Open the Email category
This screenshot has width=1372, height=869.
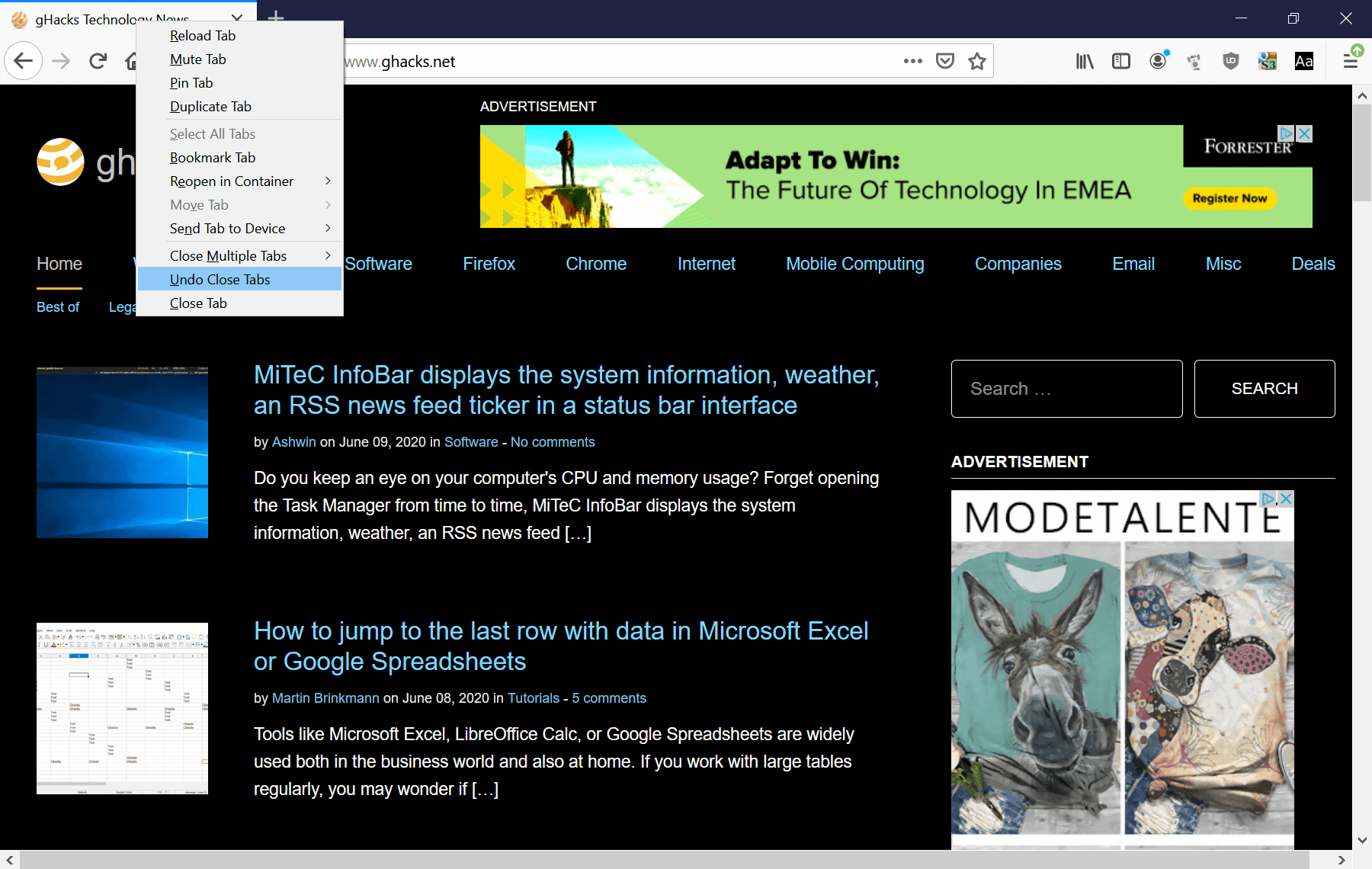[x=1133, y=264]
